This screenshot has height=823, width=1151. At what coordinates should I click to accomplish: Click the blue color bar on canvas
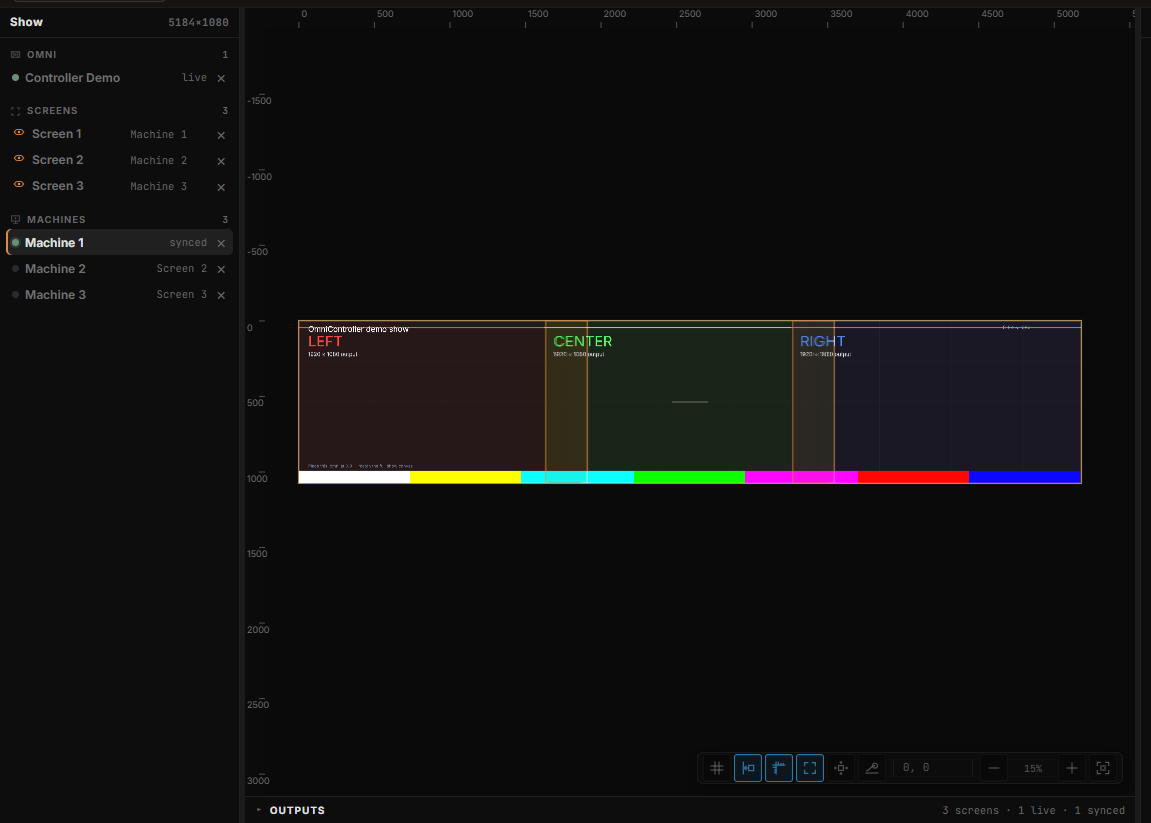point(1025,476)
